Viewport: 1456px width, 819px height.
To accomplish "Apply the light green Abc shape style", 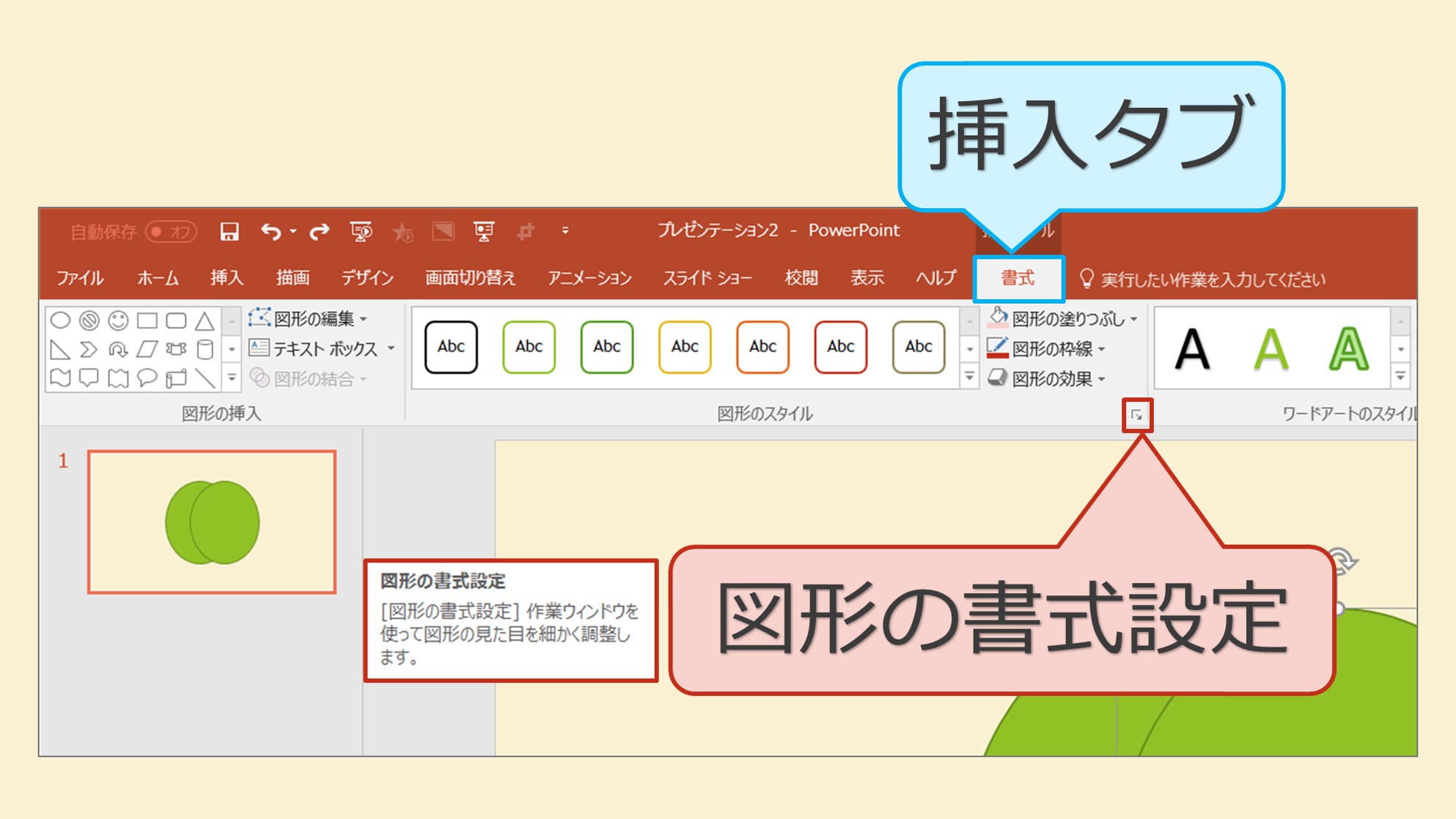I will [x=529, y=347].
